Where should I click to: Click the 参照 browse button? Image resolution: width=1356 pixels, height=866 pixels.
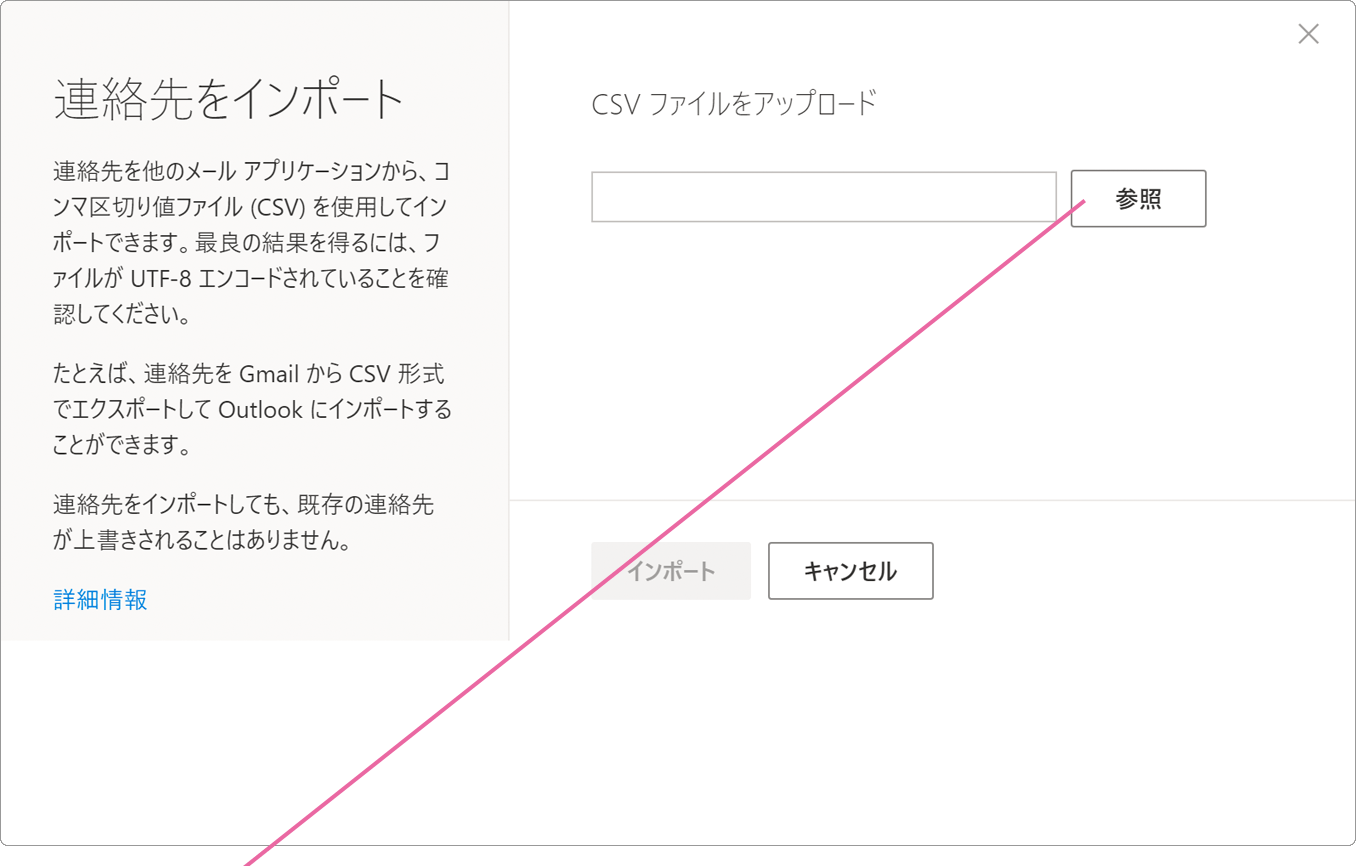(1138, 199)
